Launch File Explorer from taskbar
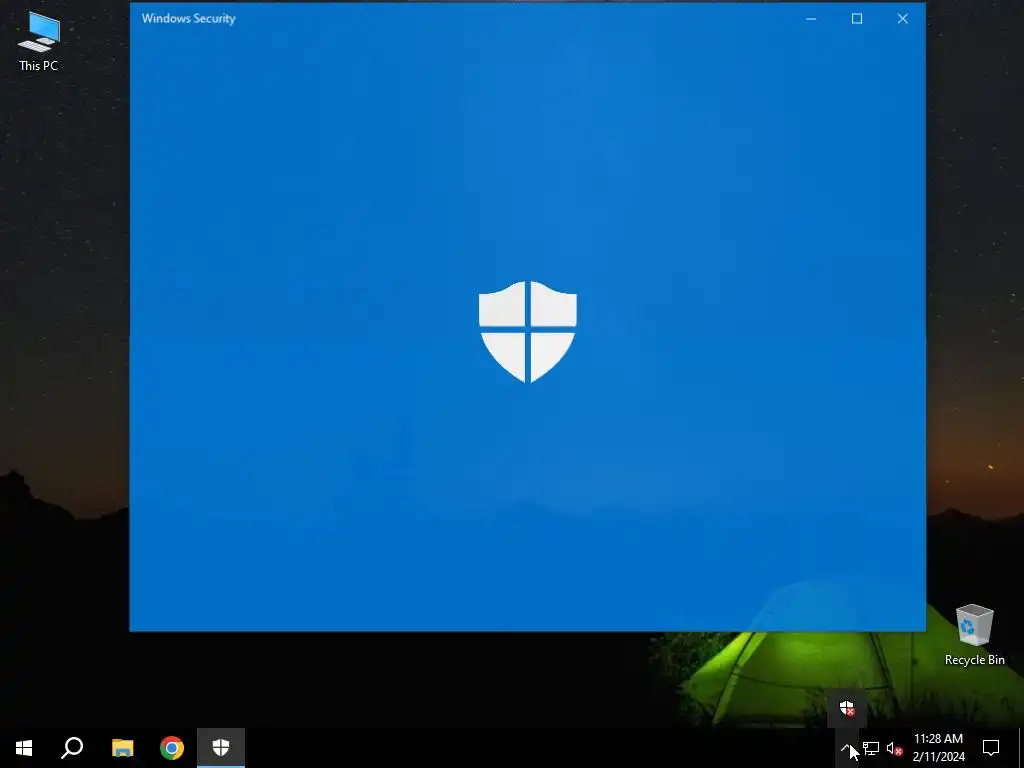This screenshot has width=1024, height=768. point(122,748)
